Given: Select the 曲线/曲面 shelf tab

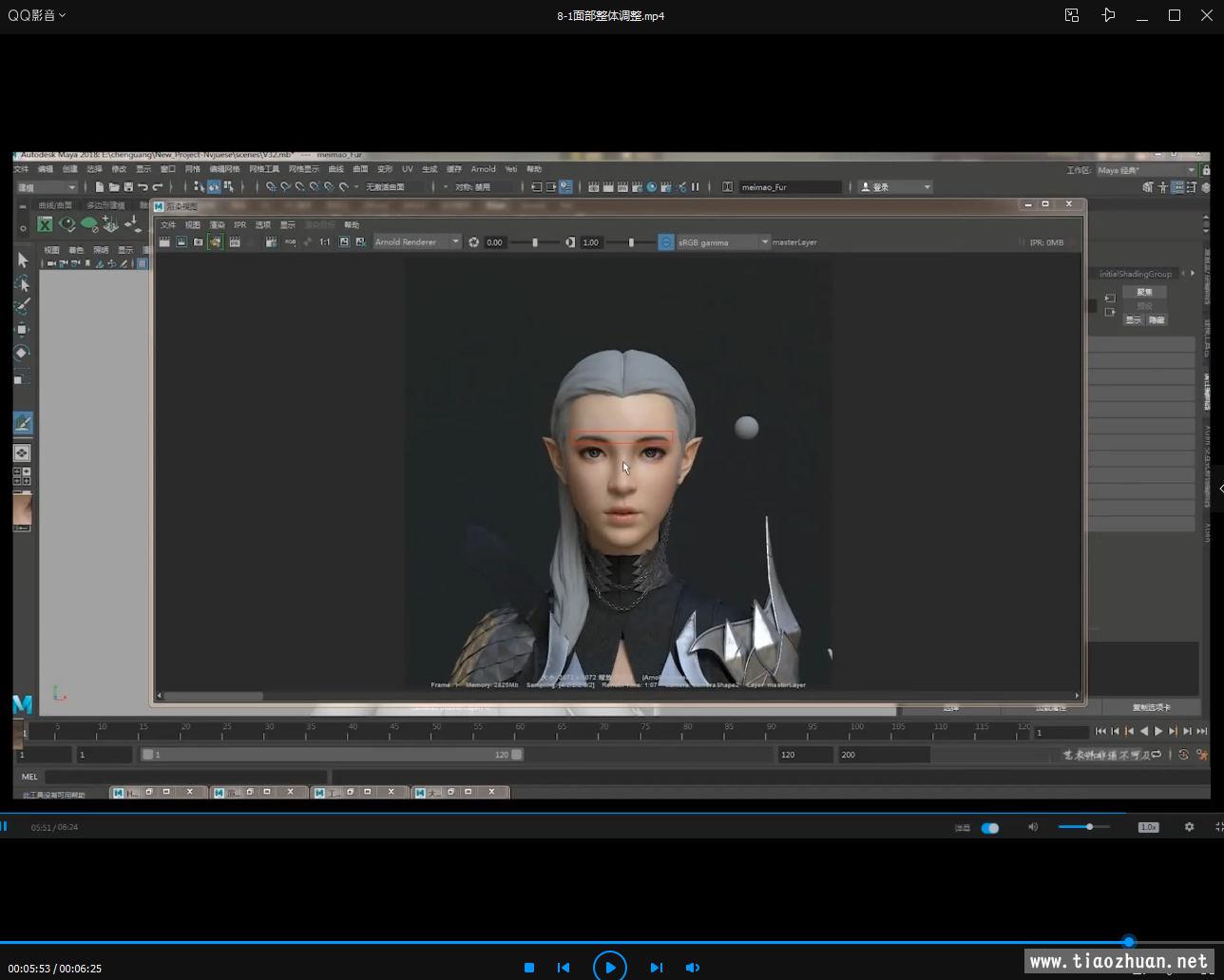Looking at the screenshot, I should [54, 205].
